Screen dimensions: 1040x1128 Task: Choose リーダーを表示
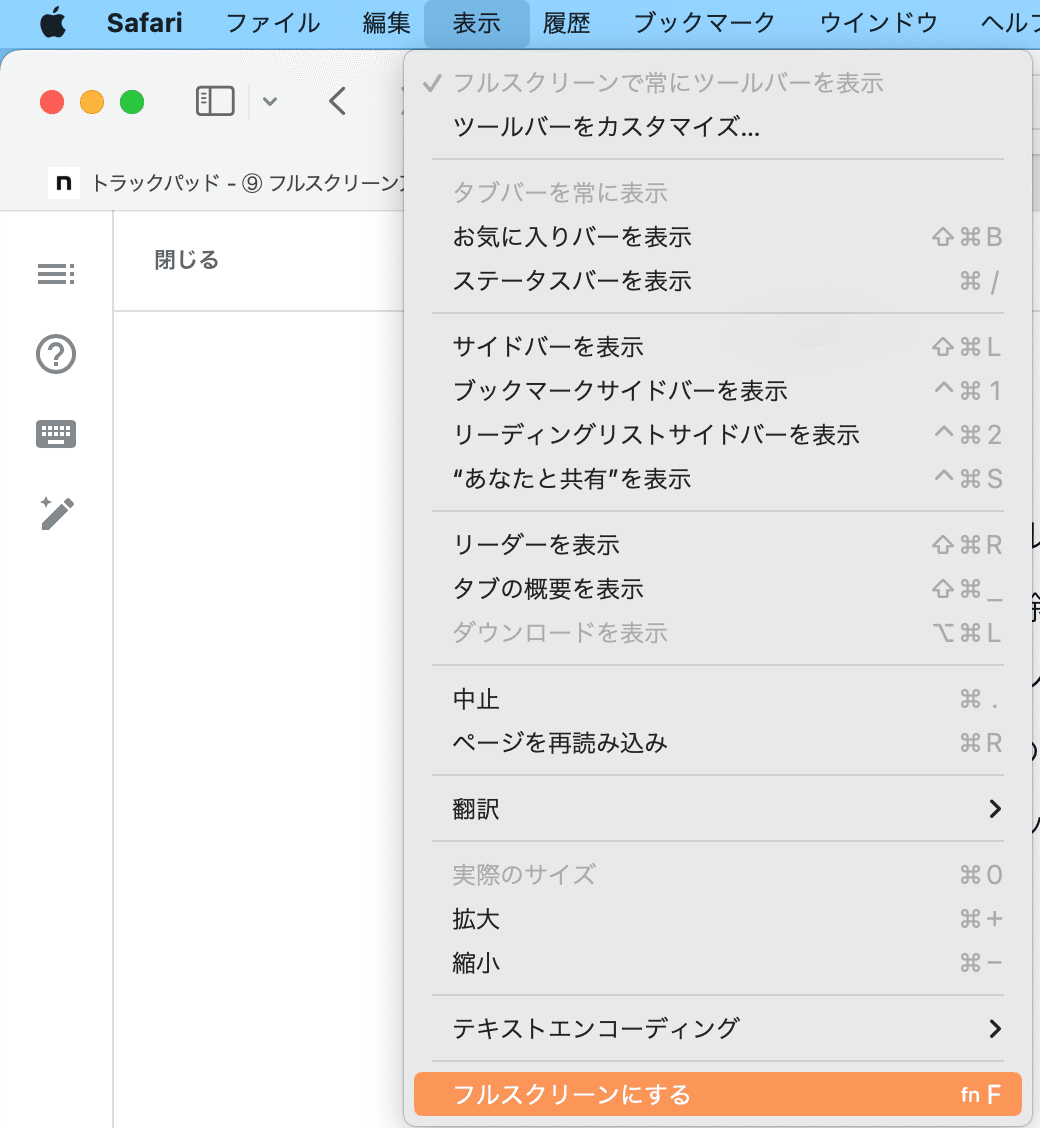718,545
